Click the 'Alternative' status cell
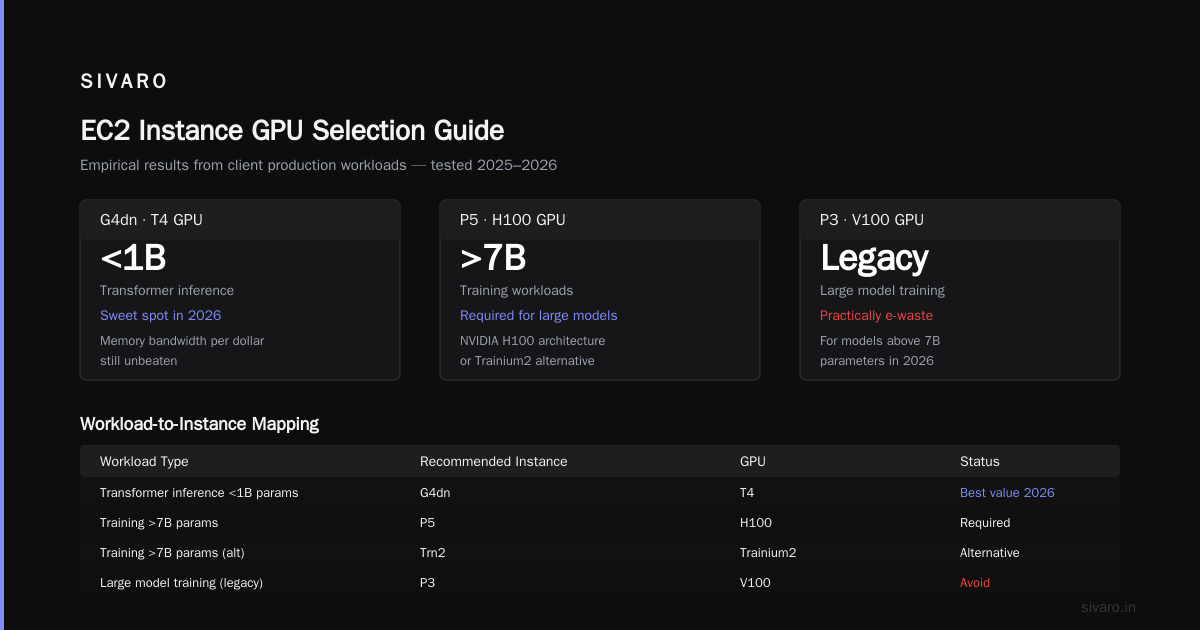 tap(990, 553)
